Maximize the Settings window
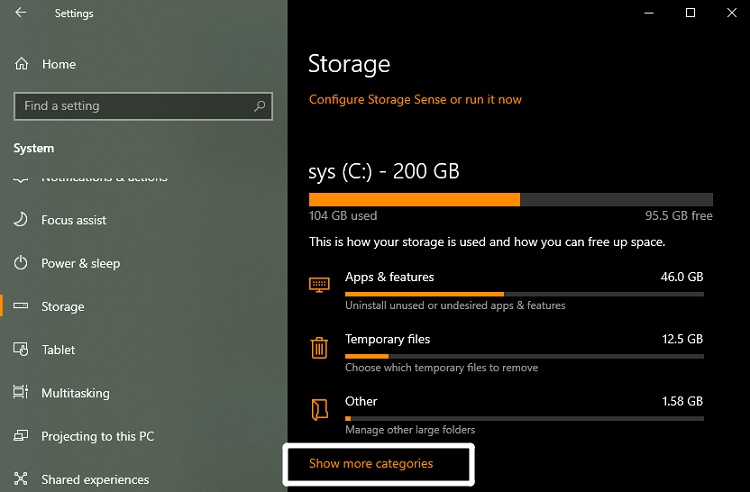750x492 pixels. [x=690, y=12]
